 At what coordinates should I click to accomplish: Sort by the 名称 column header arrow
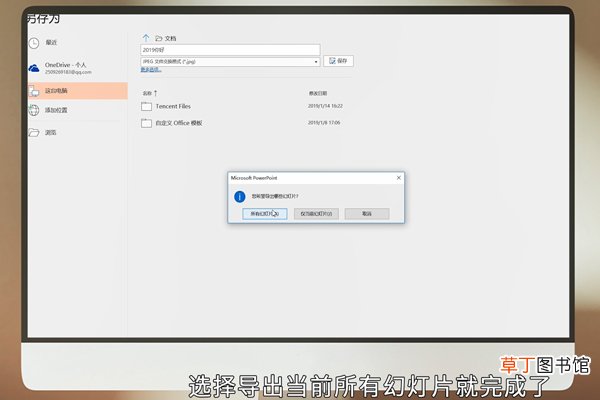156,93
